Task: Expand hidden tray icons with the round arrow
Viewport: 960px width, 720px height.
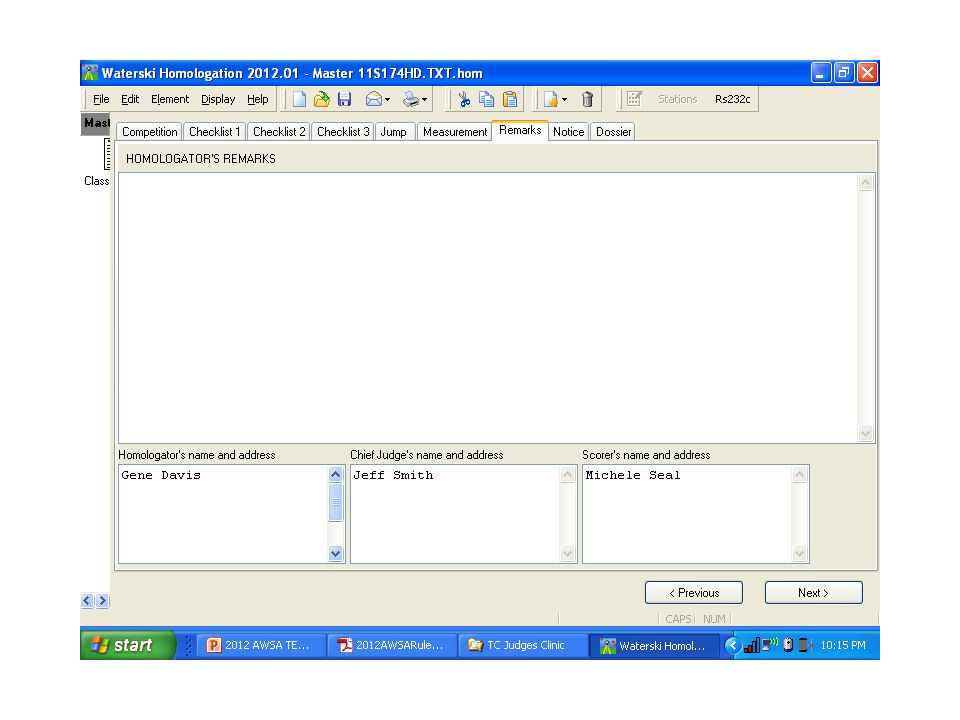Action: (732, 645)
